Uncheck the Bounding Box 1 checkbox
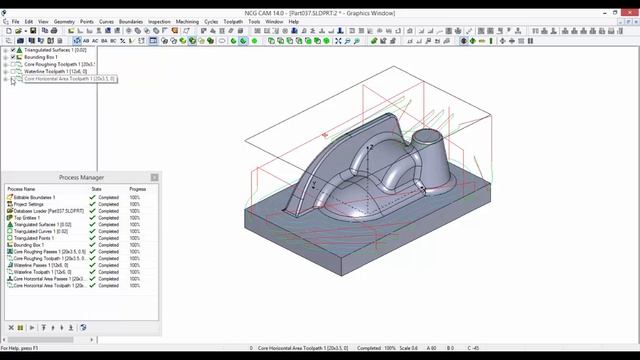The width and height of the screenshot is (640, 360). 13,57
